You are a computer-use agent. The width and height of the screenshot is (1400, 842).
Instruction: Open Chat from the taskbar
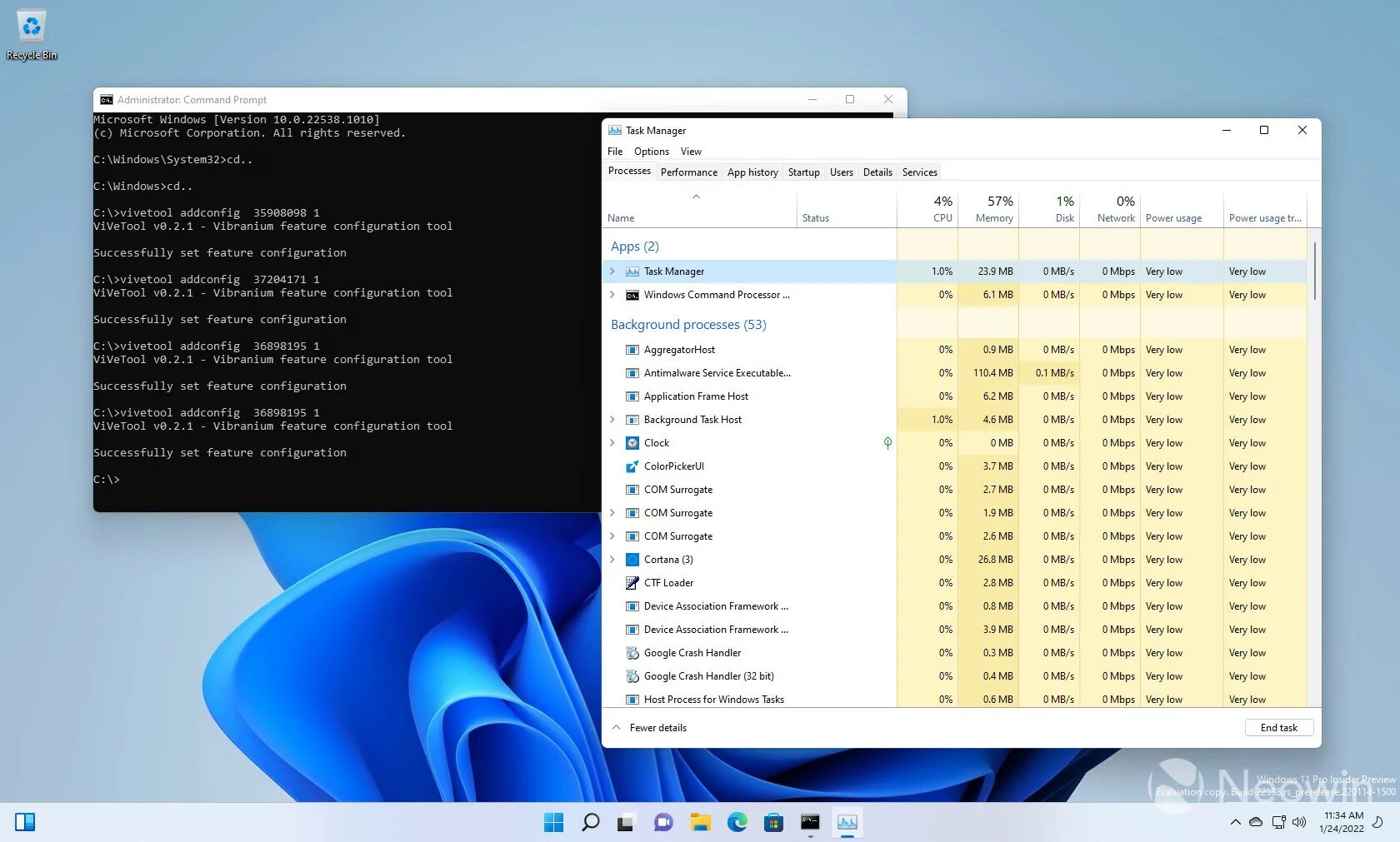tap(662, 822)
